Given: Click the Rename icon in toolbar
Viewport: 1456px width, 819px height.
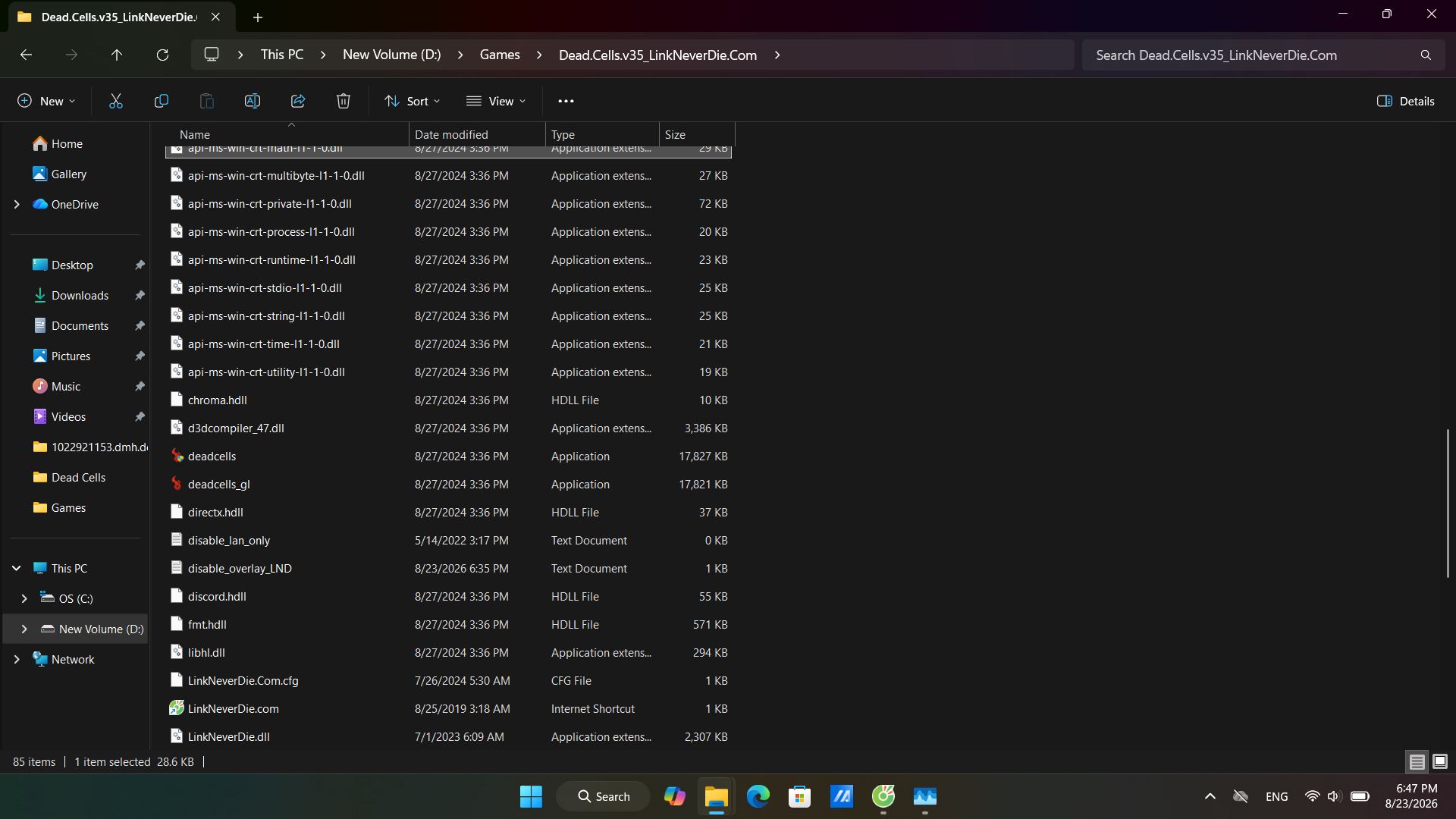Looking at the screenshot, I should pyautogui.click(x=253, y=101).
